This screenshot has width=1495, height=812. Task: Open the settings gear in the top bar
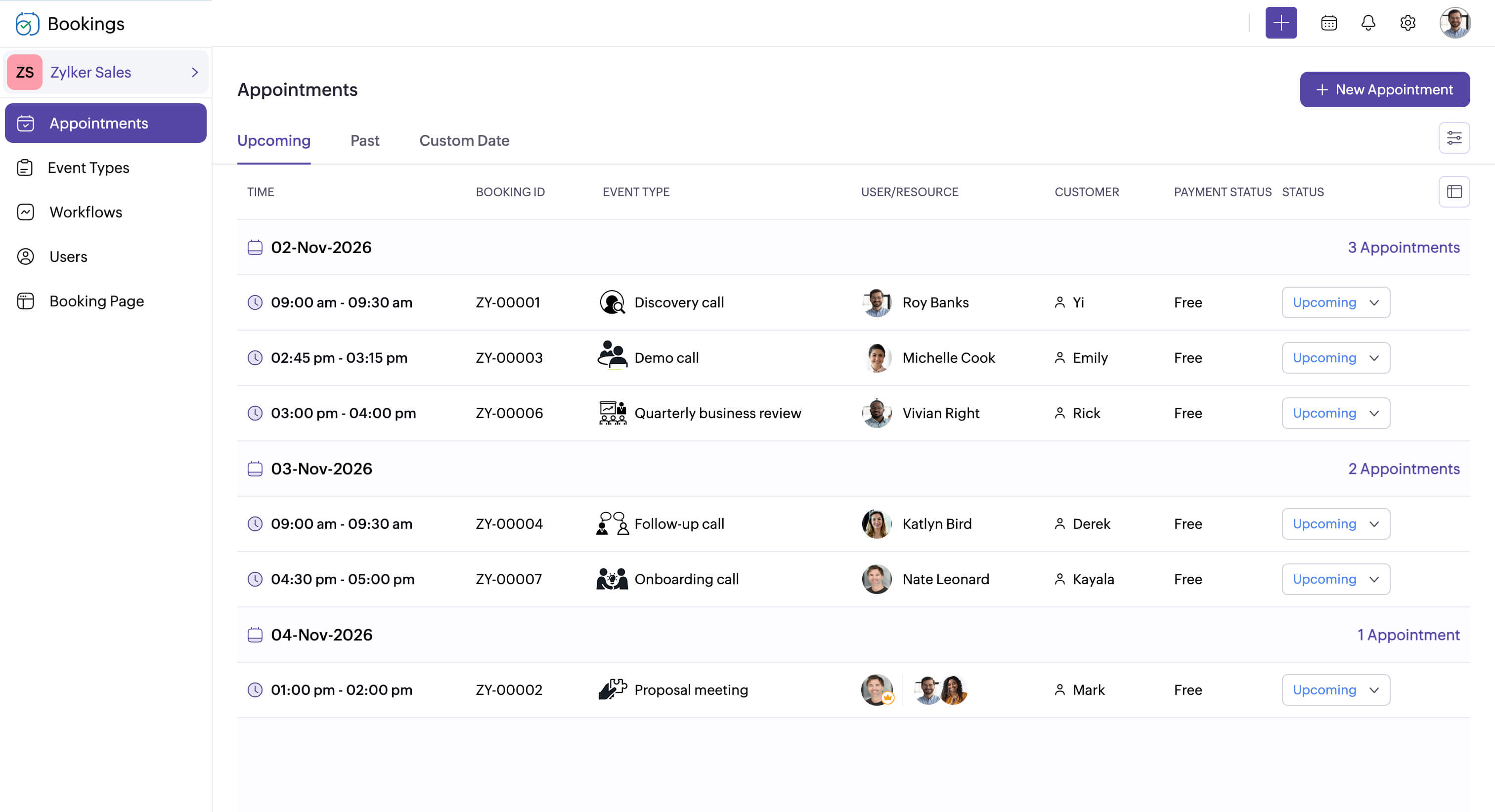coord(1407,23)
